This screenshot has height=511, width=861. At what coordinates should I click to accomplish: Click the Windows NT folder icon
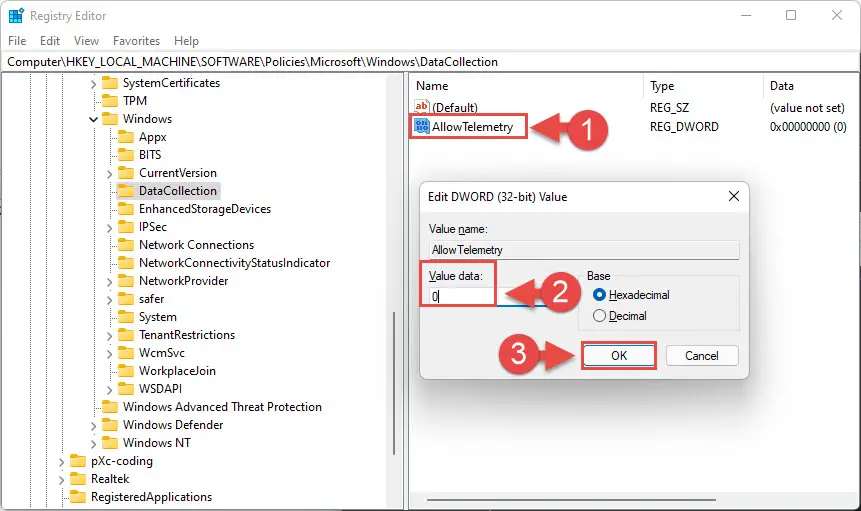[x=110, y=443]
